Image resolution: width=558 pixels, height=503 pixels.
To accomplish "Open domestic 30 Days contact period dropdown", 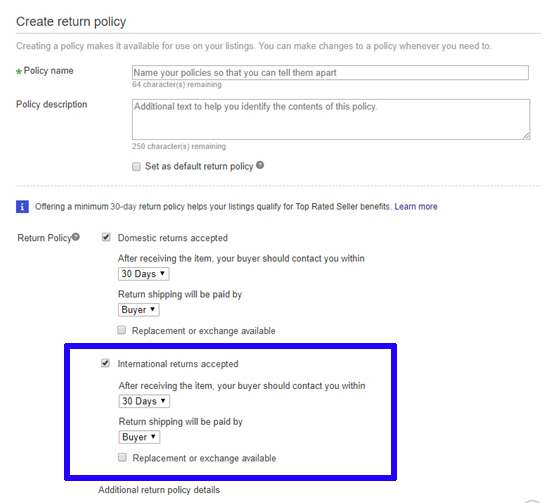I will coord(143,274).
